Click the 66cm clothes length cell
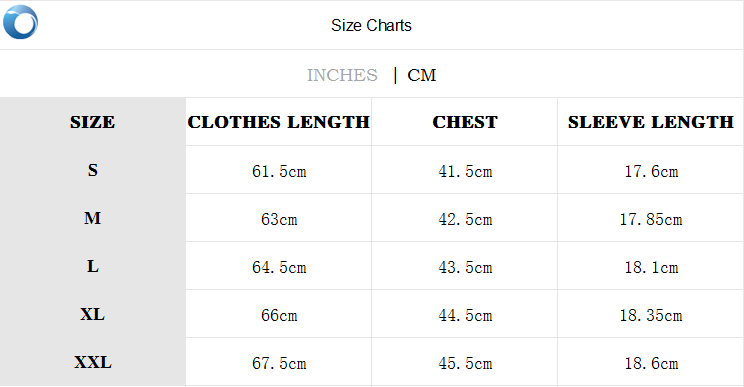Image resolution: width=744 pixels, height=387 pixels. point(279,315)
